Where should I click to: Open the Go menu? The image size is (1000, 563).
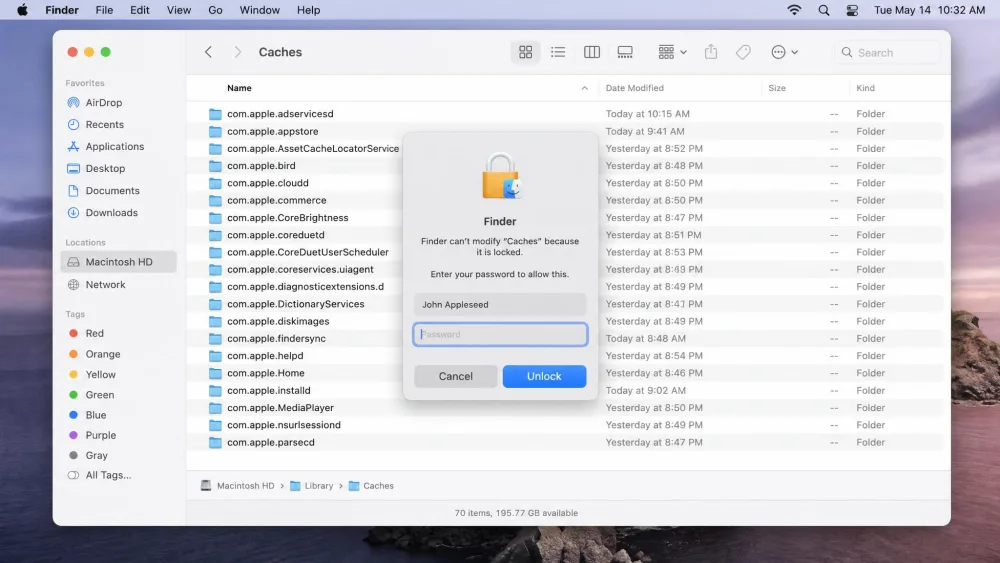(216, 10)
